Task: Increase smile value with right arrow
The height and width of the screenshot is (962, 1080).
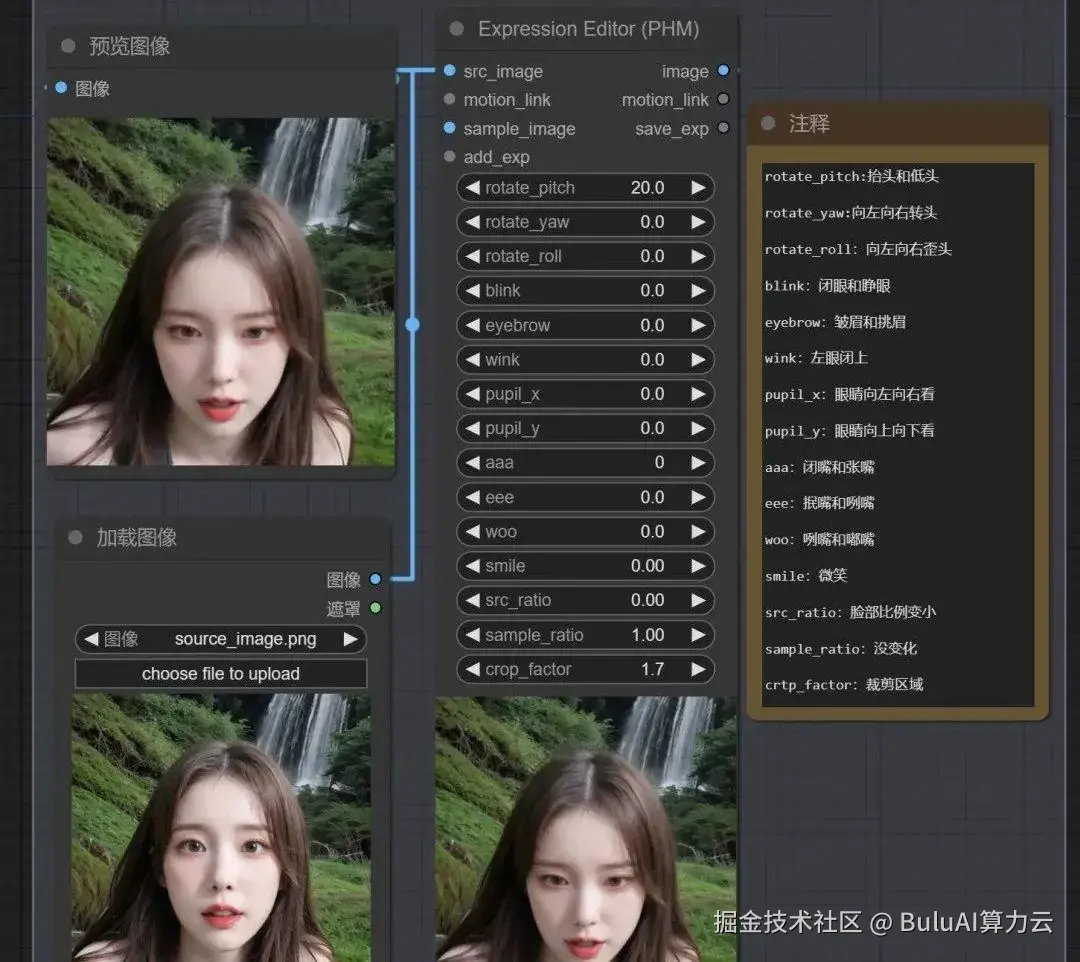Action: point(698,566)
